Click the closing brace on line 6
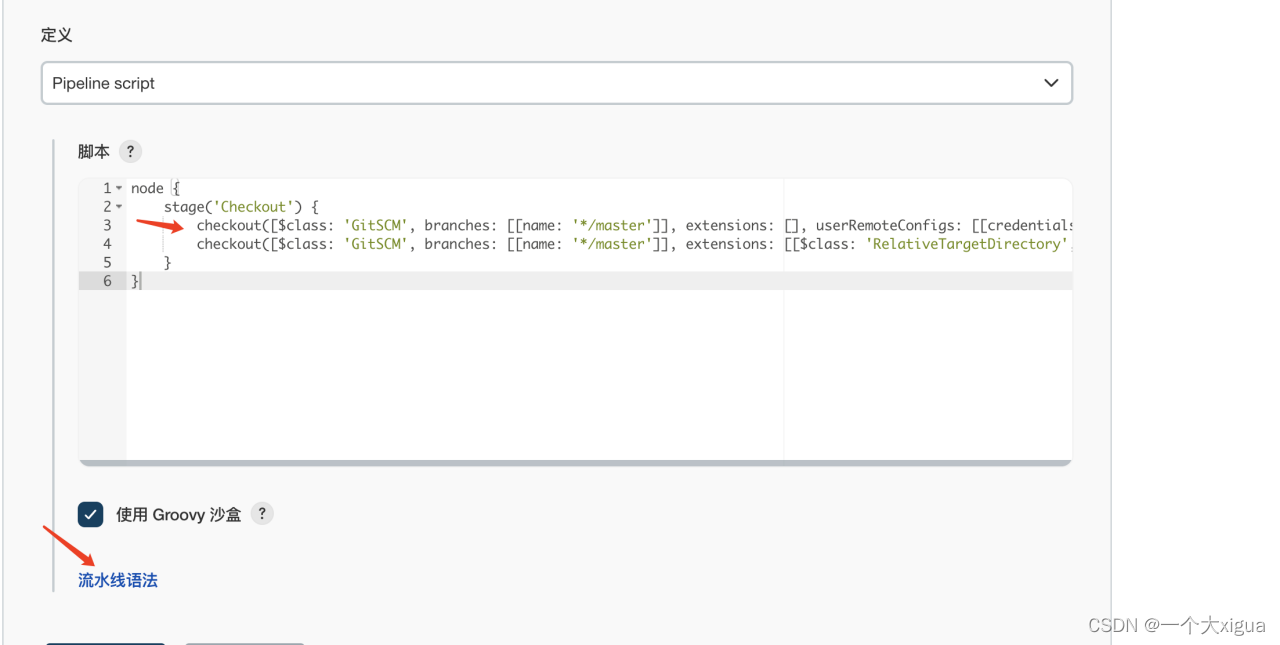 pos(133,280)
